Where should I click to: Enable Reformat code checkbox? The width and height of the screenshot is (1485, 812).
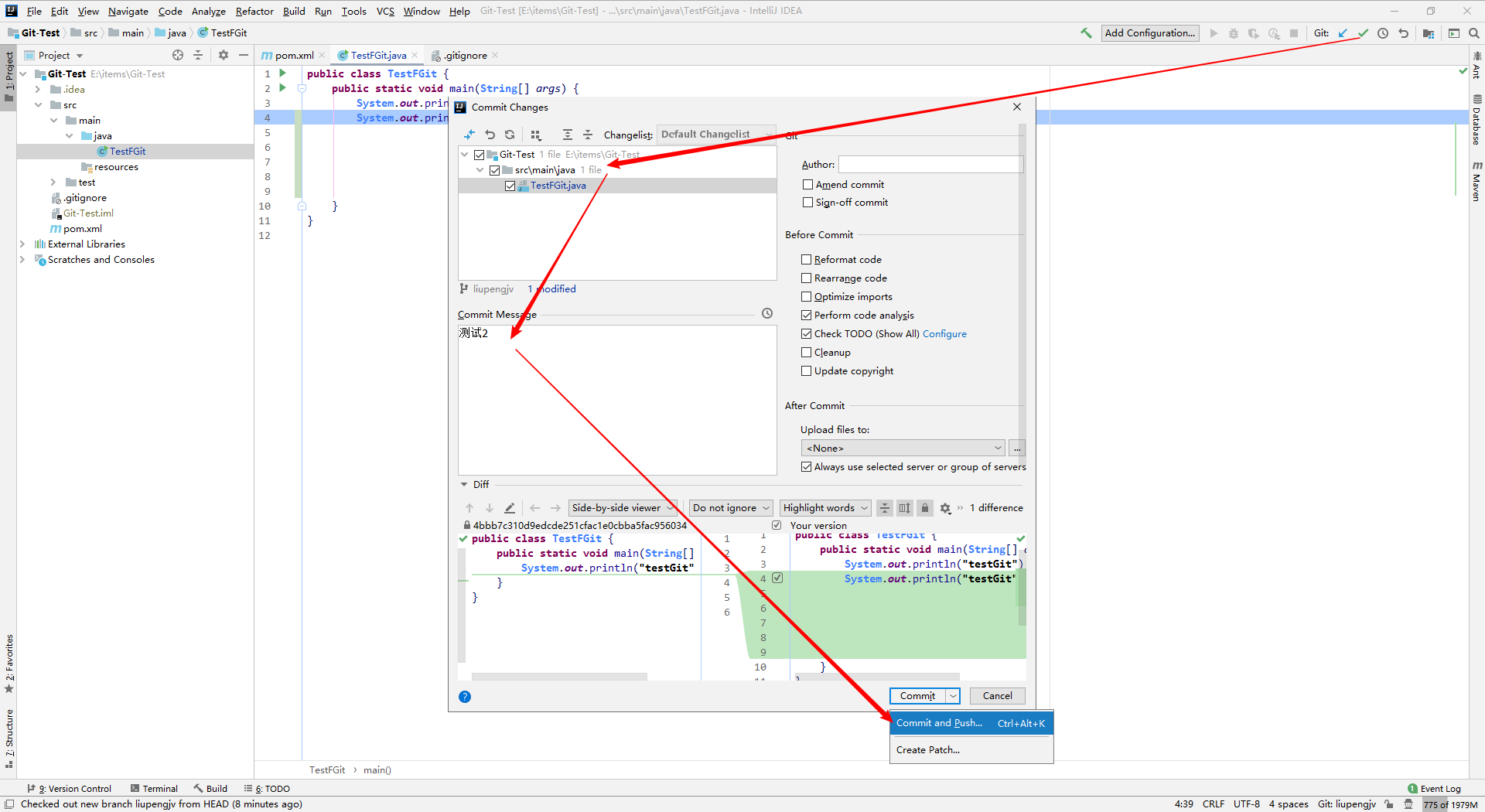pos(806,260)
